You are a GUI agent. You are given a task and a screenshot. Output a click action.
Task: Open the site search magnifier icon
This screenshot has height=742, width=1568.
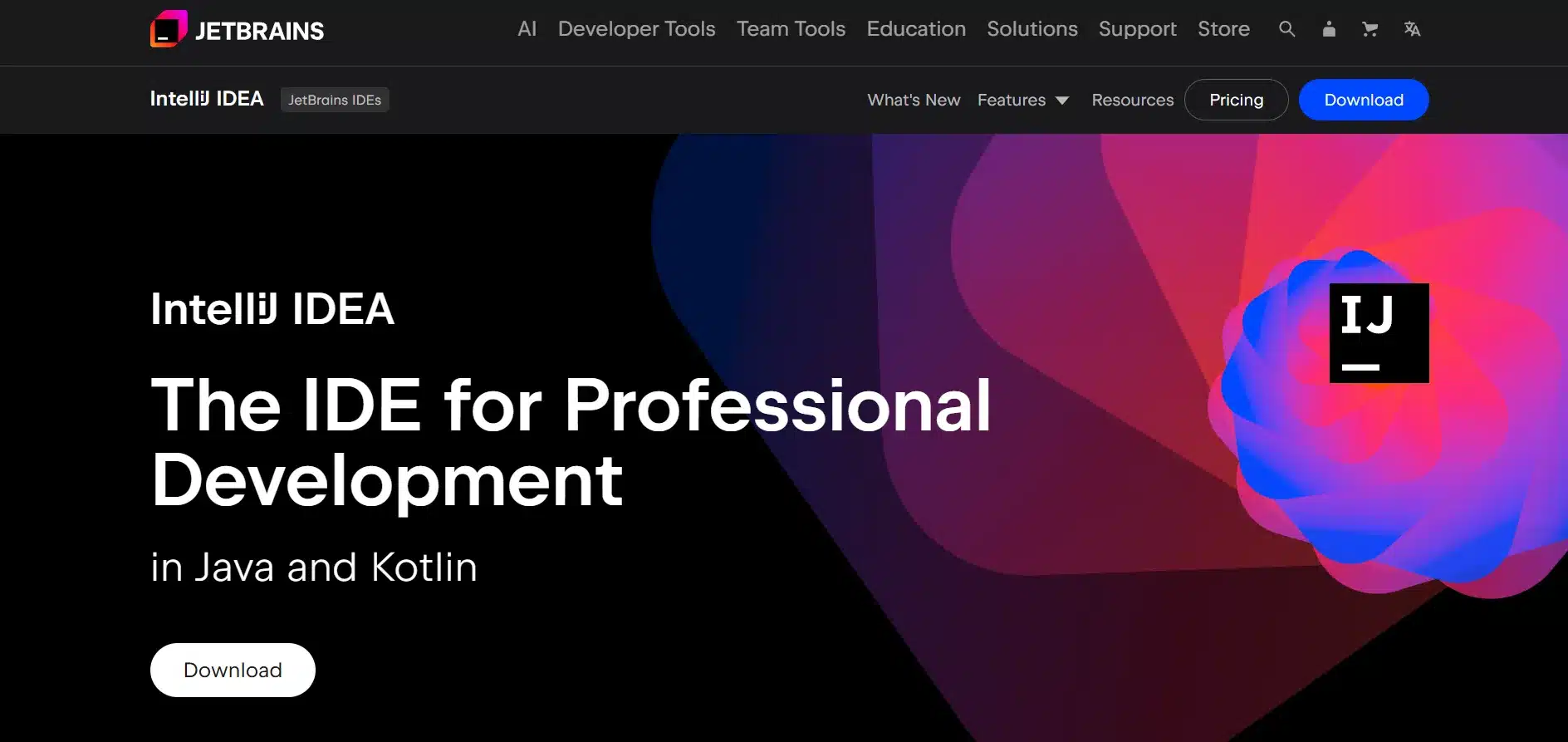pos(1286,29)
